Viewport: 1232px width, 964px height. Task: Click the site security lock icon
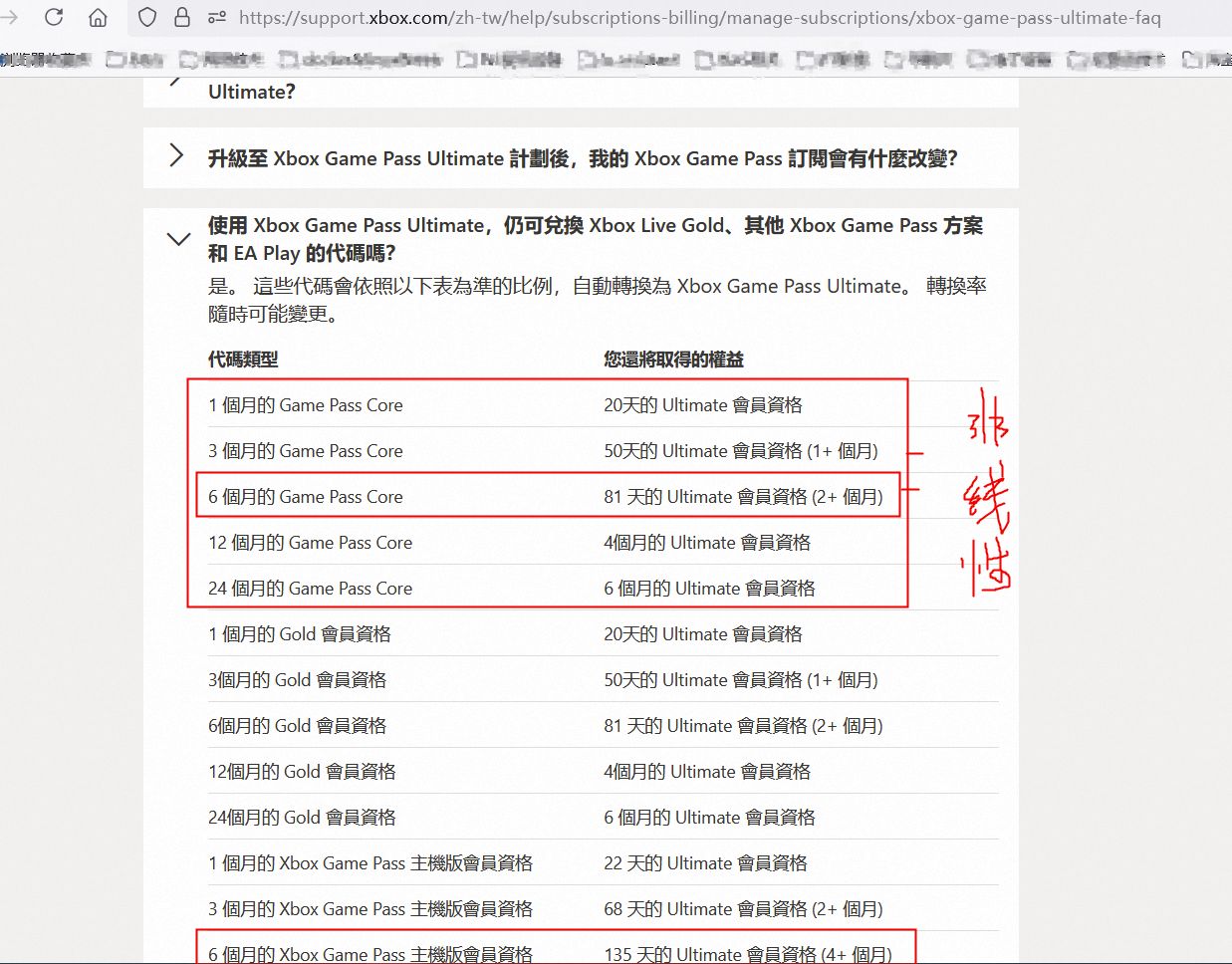pos(181,16)
